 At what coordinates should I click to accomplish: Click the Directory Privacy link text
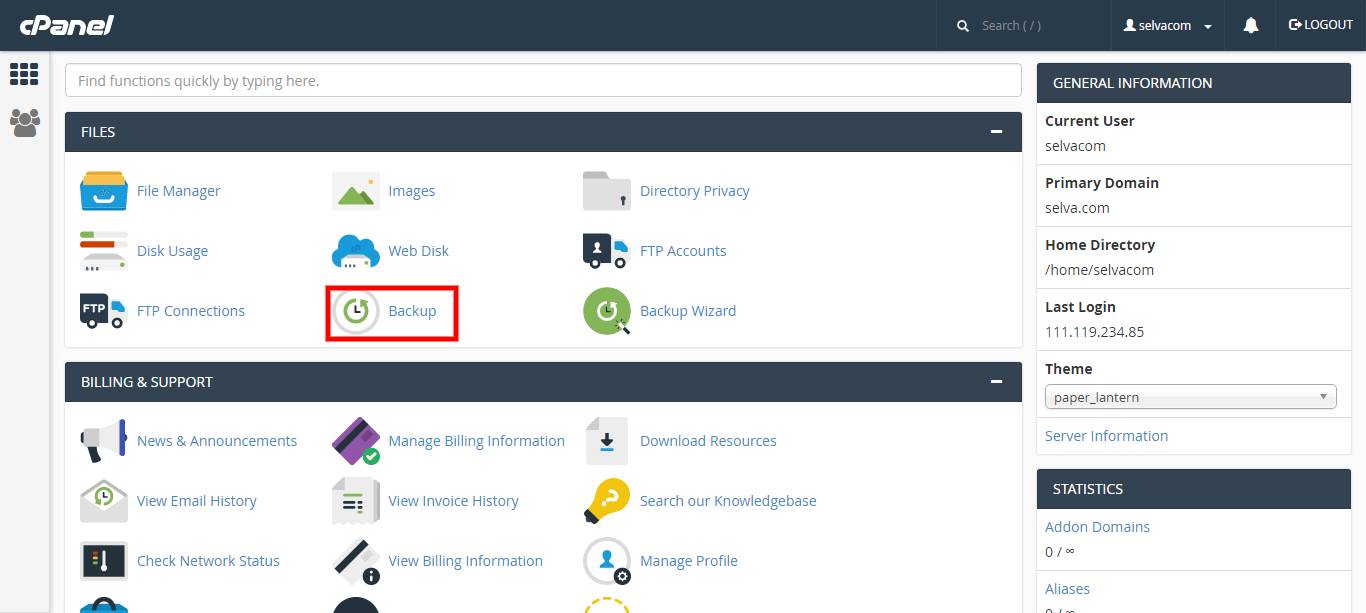point(695,191)
